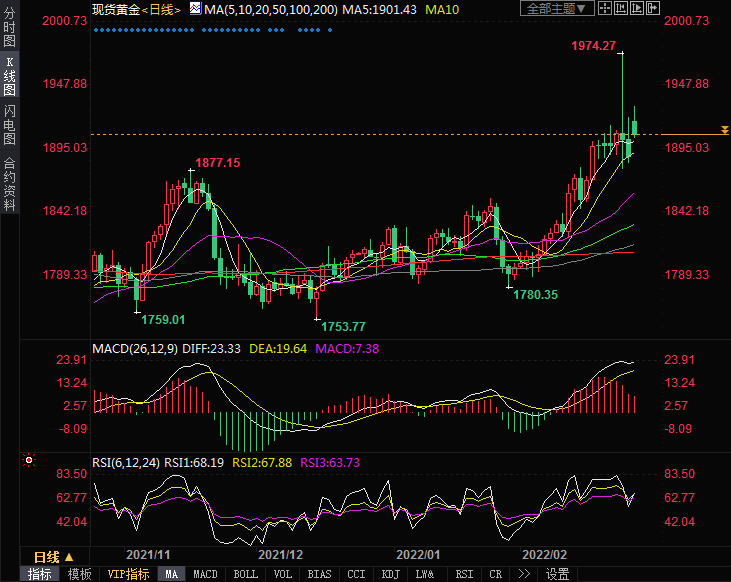Click the 设置 settings button

[557, 574]
